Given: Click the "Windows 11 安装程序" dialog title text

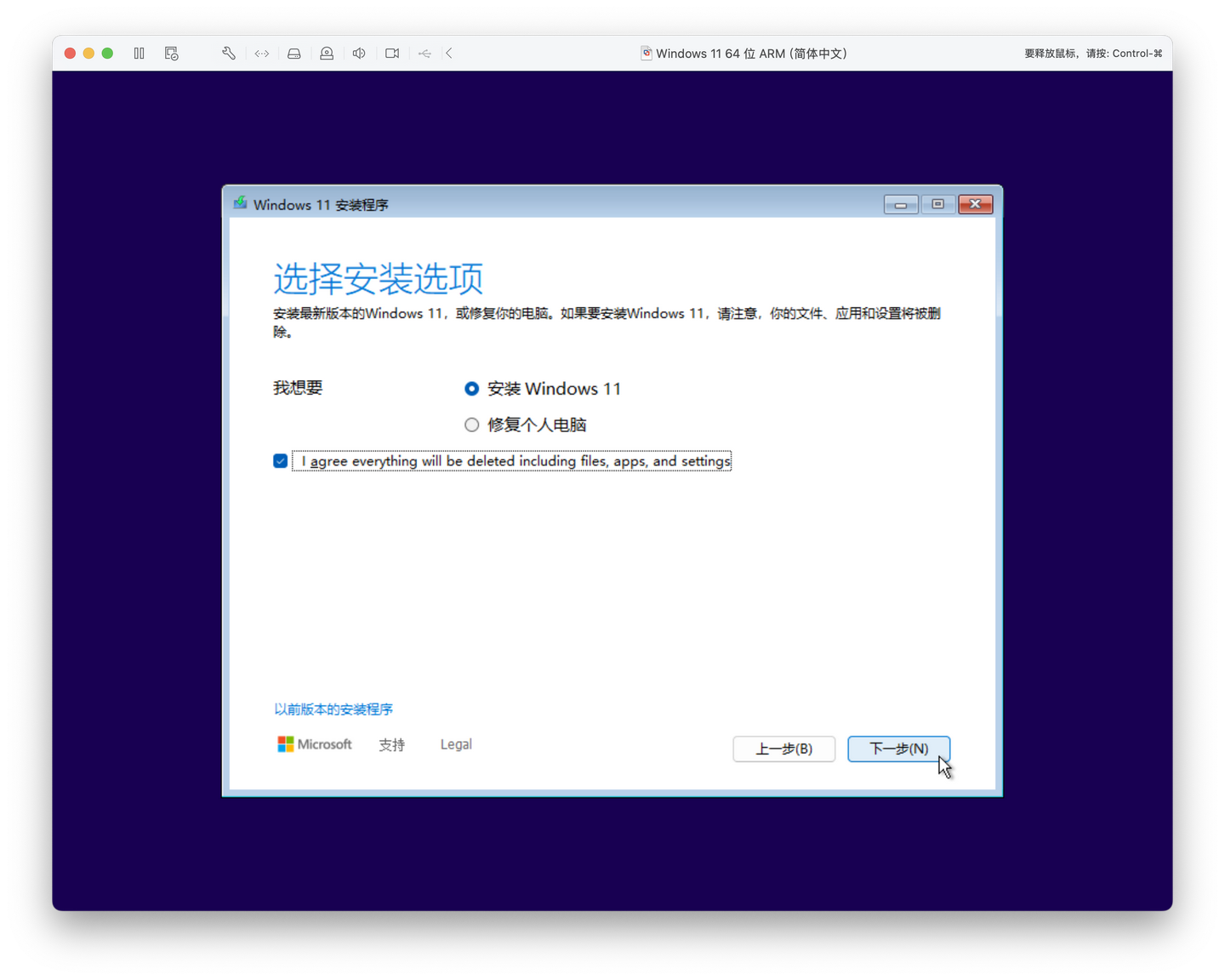Looking at the screenshot, I should tap(321, 205).
